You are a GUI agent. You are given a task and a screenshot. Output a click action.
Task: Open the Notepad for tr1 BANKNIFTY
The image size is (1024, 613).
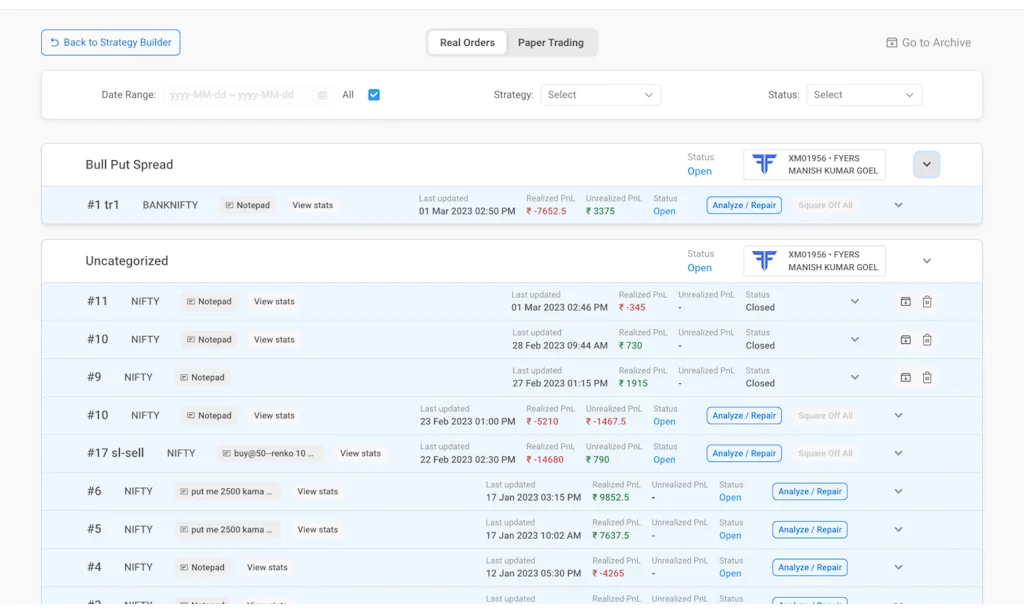click(x=247, y=204)
